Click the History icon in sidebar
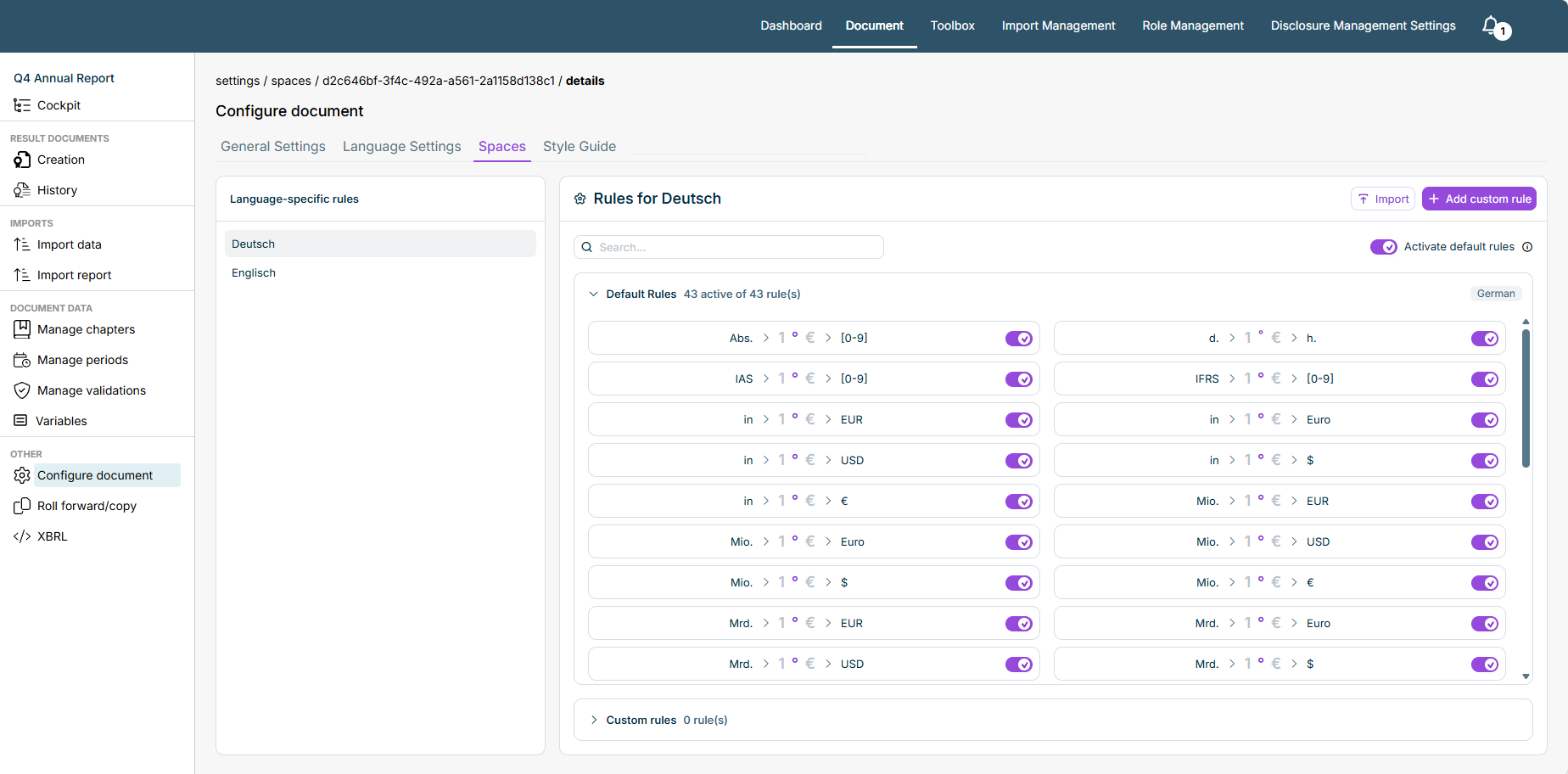Viewport: 1568px width, 774px height. 22,190
